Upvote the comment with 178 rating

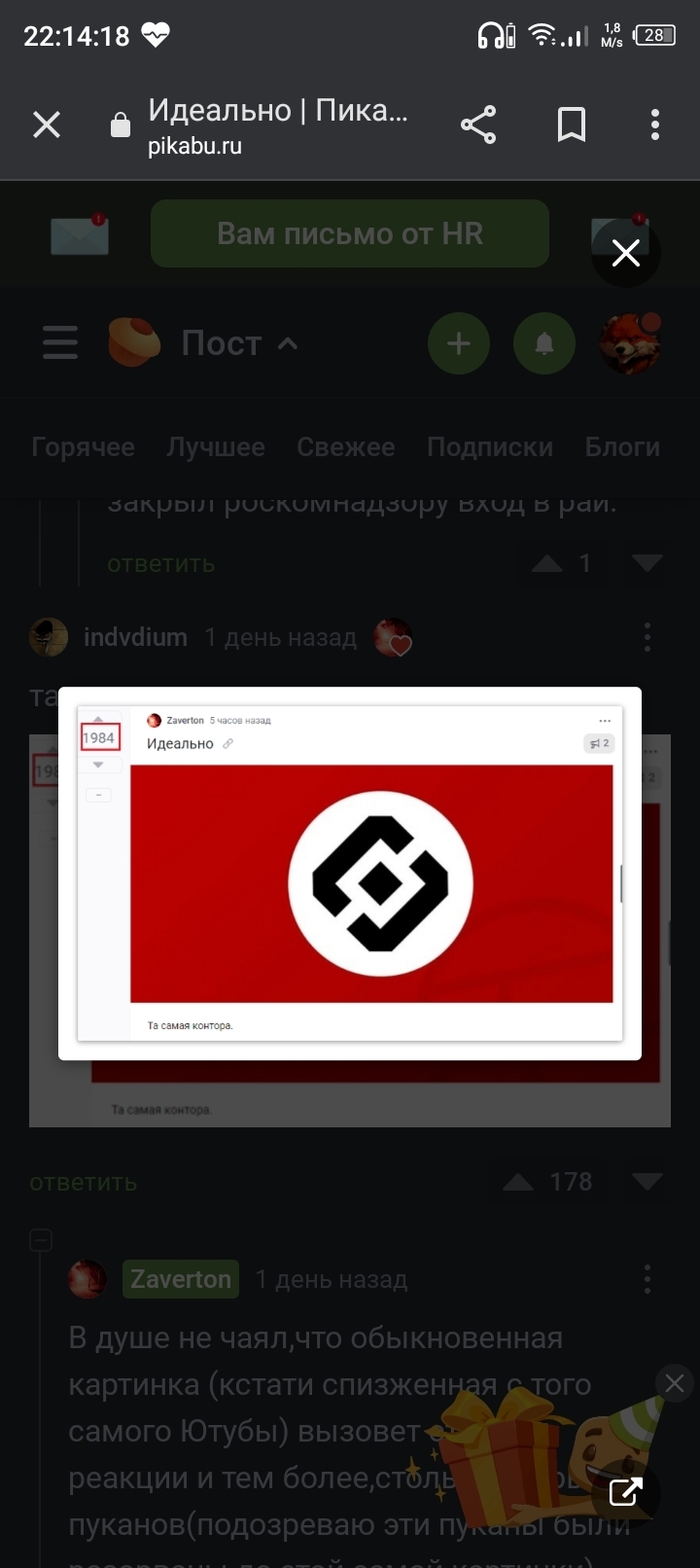point(518,1182)
